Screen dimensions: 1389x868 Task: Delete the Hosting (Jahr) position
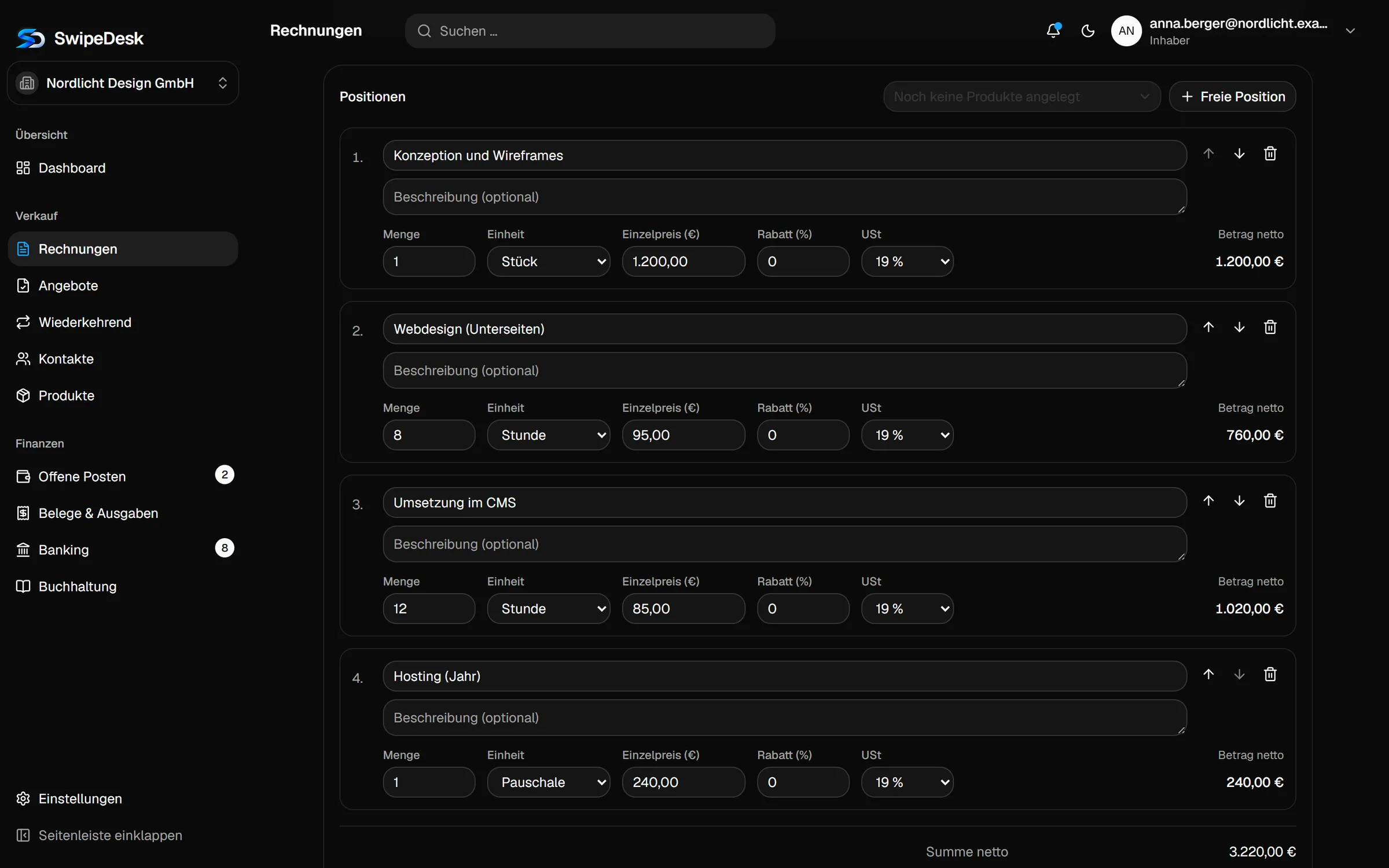(1270, 674)
